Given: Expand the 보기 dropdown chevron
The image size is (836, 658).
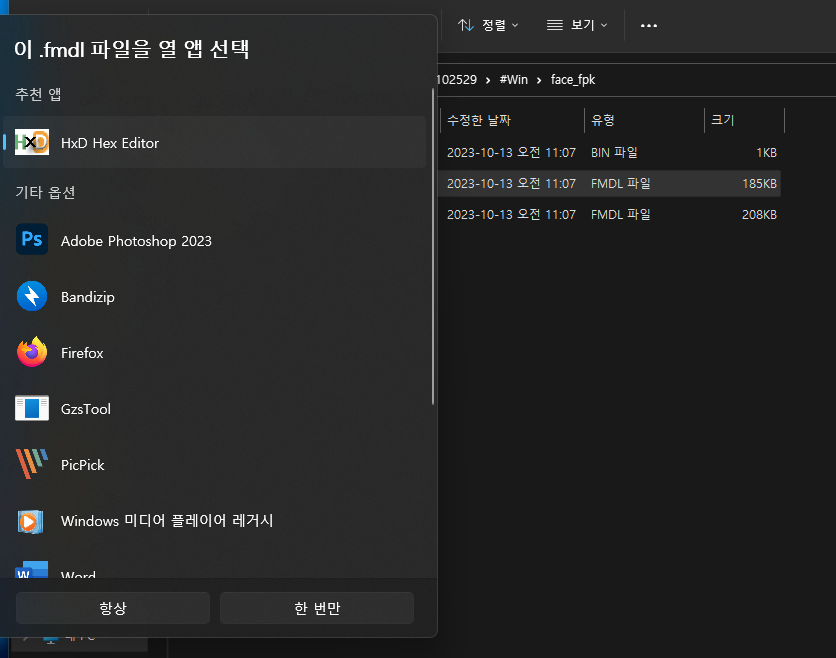Looking at the screenshot, I should [604, 25].
